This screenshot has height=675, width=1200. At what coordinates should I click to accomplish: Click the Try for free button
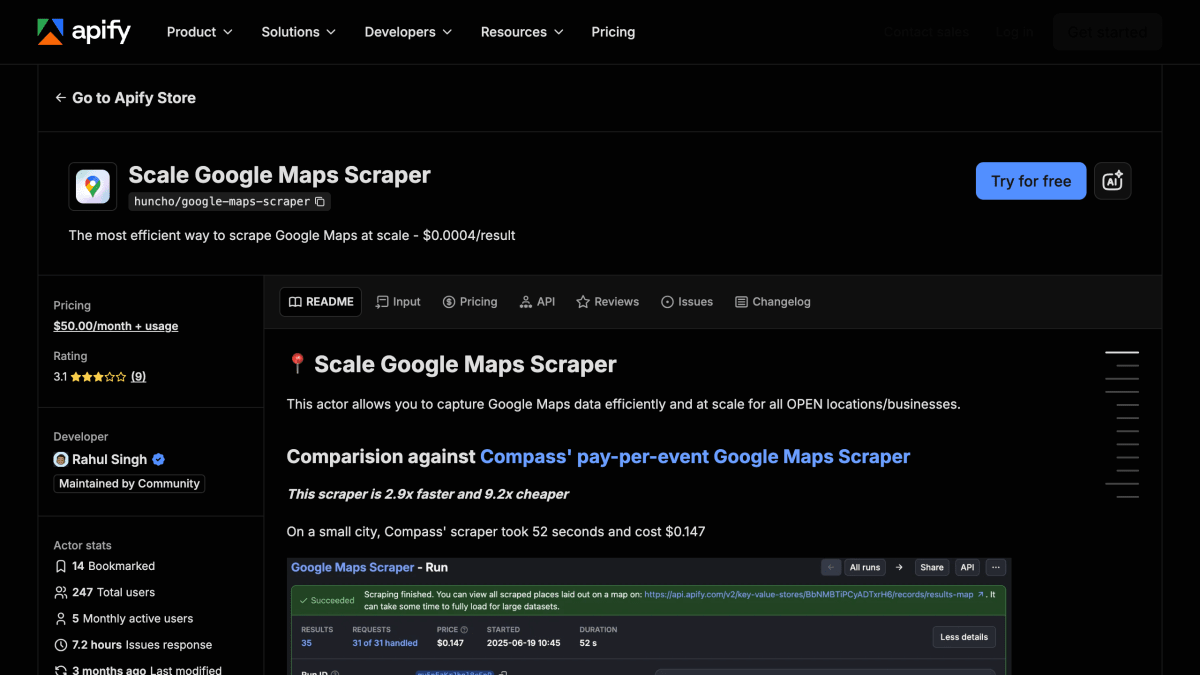coord(1031,181)
